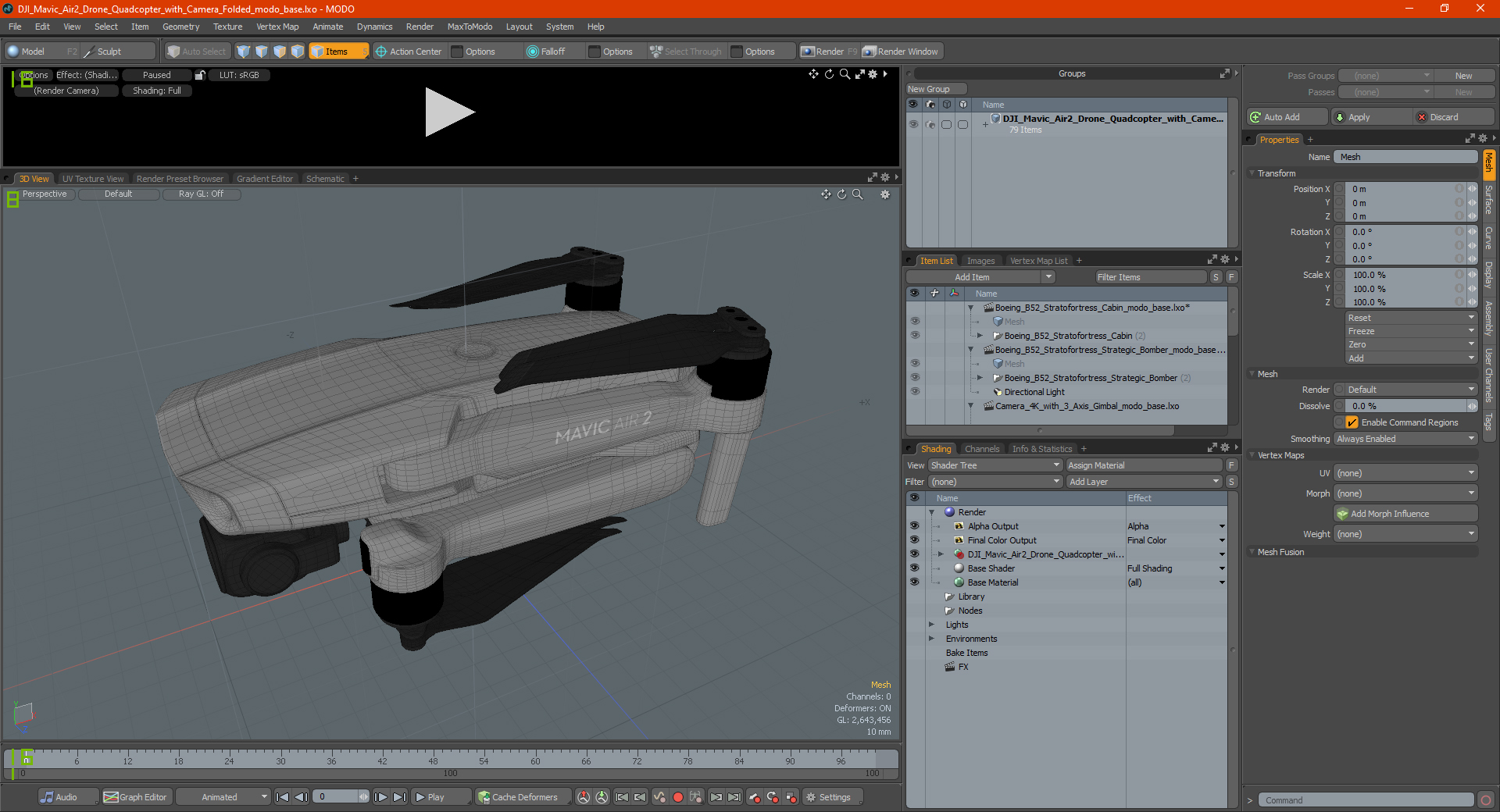Screen dimensions: 1500x812
Task: Click the Discard button icon
Action: click(x=1422, y=117)
